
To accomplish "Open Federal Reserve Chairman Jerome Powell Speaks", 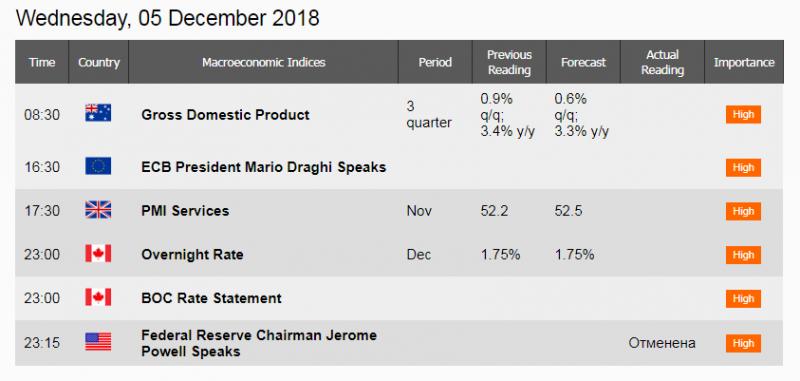I will (x=259, y=343).
